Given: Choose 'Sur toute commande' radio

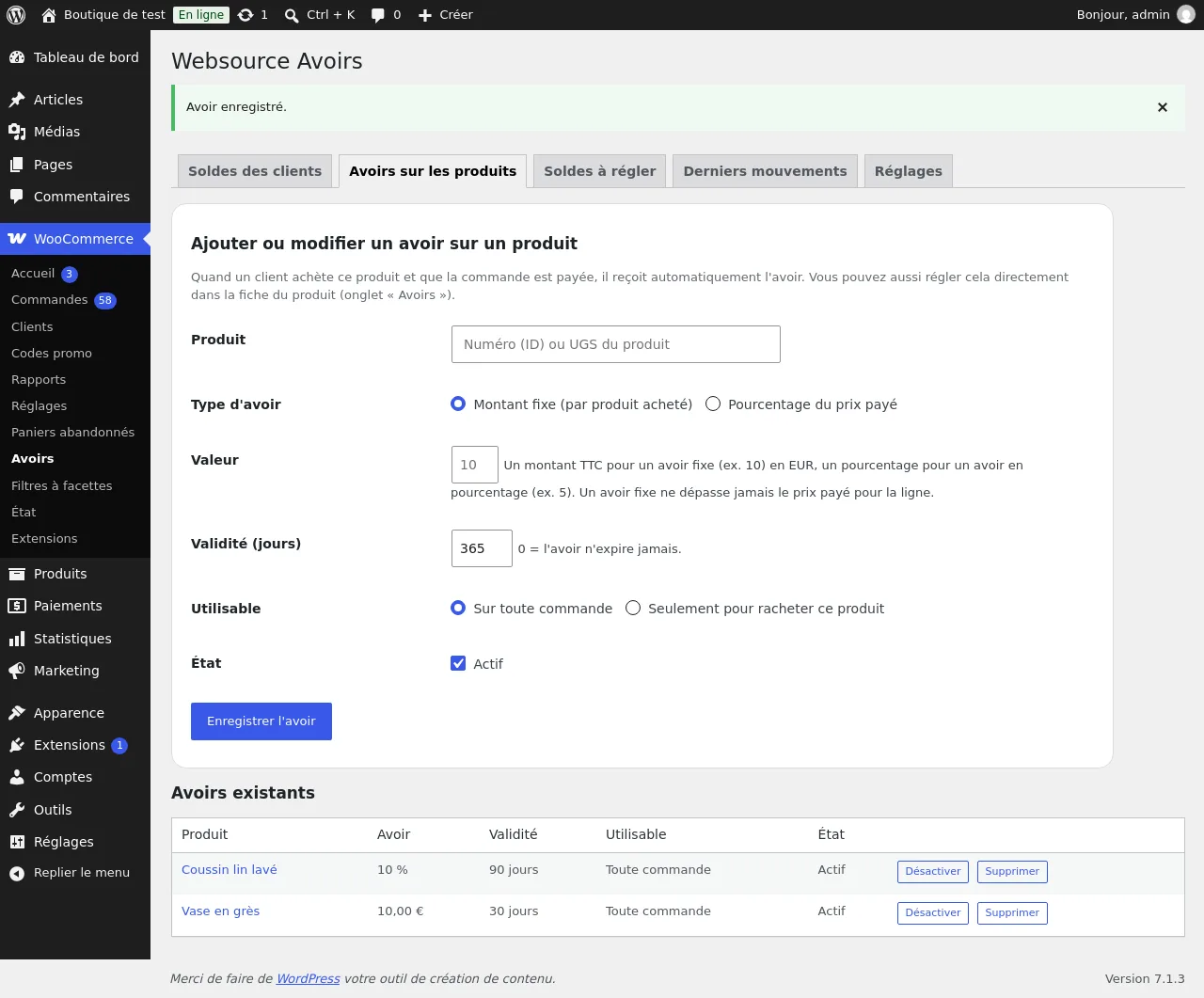Looking at the screenshot, I should click(458, 608).
